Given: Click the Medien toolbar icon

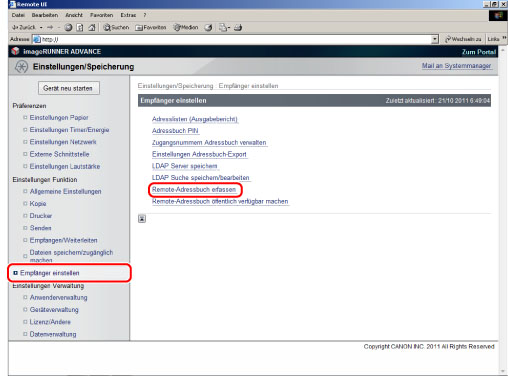Looking at the screenshot, I should tap(186, 28).
